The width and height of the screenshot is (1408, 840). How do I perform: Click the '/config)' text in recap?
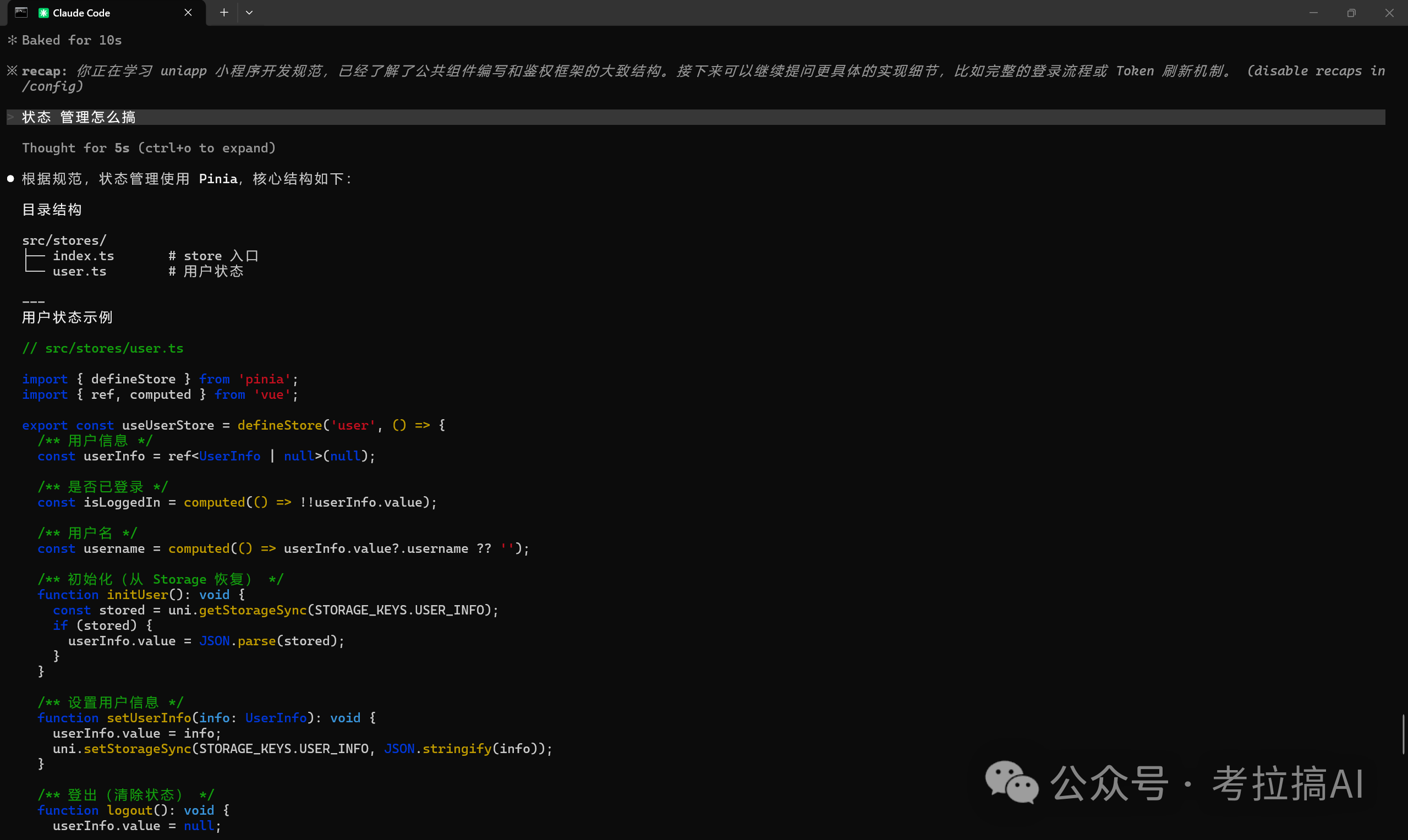tap(53, 86)
